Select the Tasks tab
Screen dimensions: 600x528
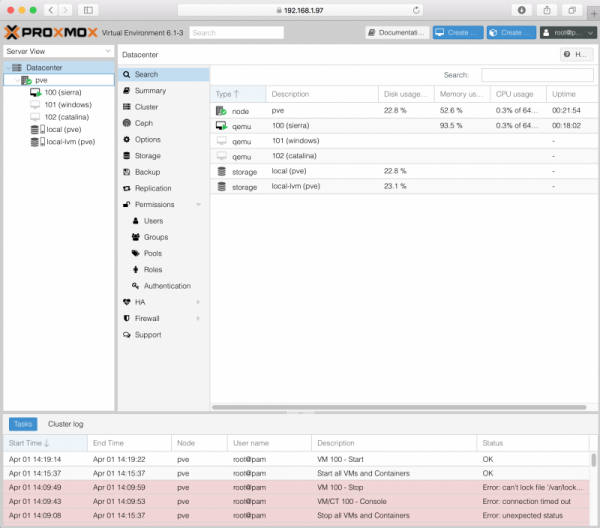point(23,424)
